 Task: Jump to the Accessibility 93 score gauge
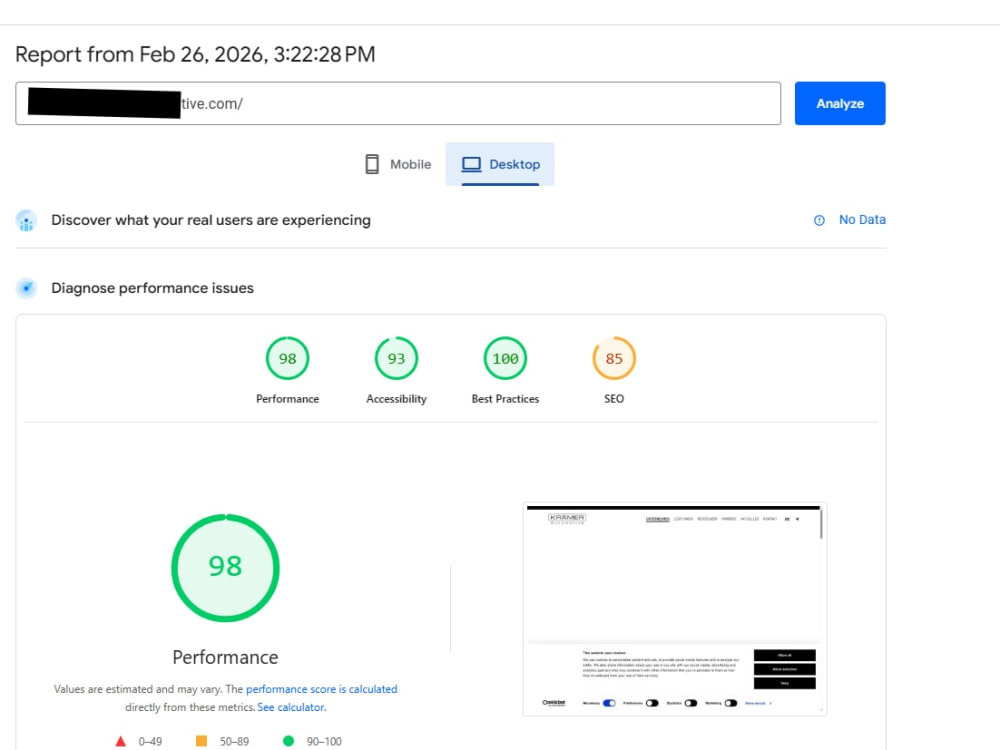(x=396, y=358)
